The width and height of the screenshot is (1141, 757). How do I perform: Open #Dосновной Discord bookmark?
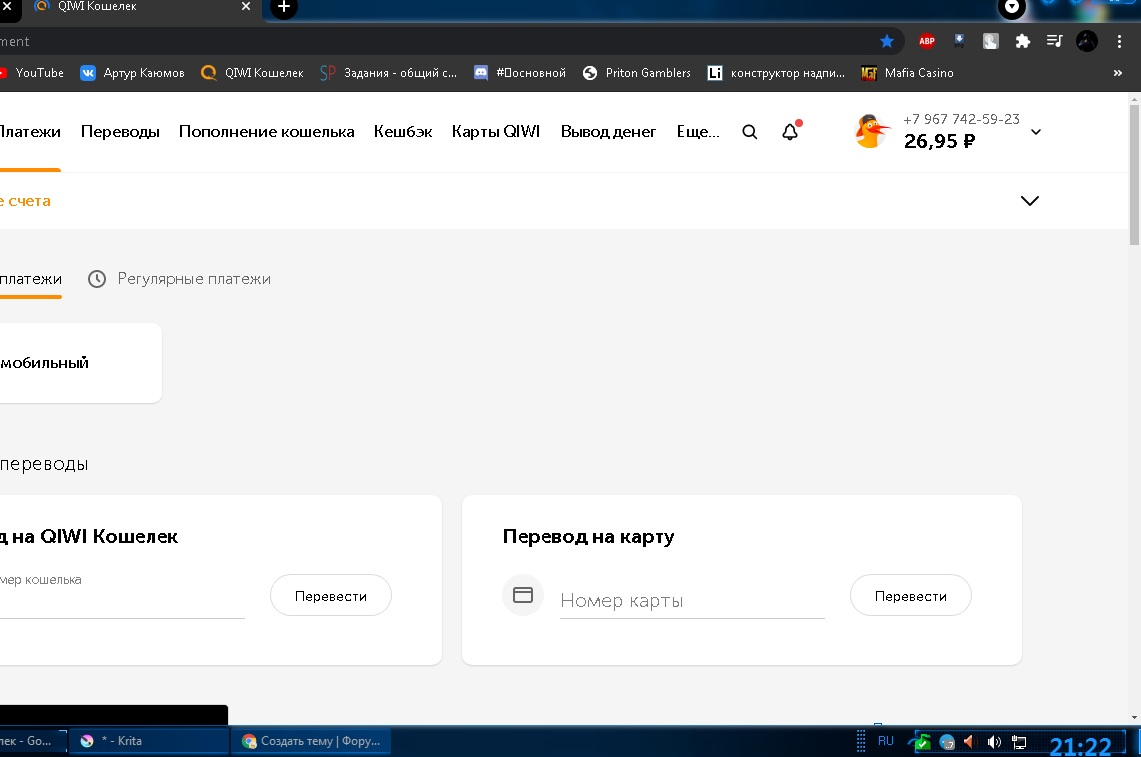(x=520, y=73)
